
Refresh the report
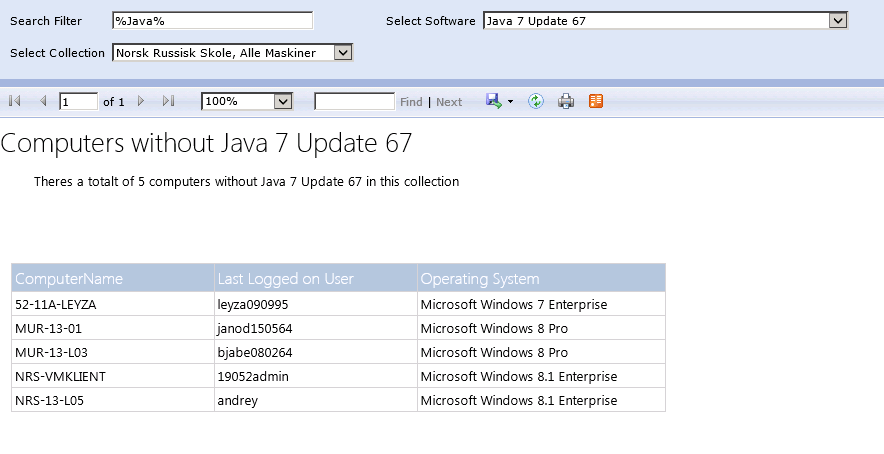pos(536,102)
